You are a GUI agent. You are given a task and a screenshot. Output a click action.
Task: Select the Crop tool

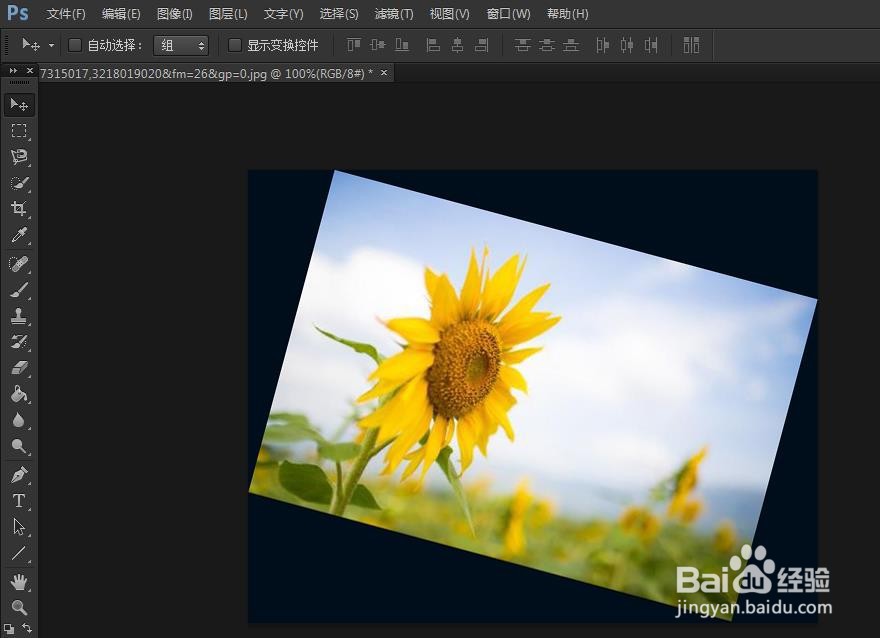tap(19, 209)
